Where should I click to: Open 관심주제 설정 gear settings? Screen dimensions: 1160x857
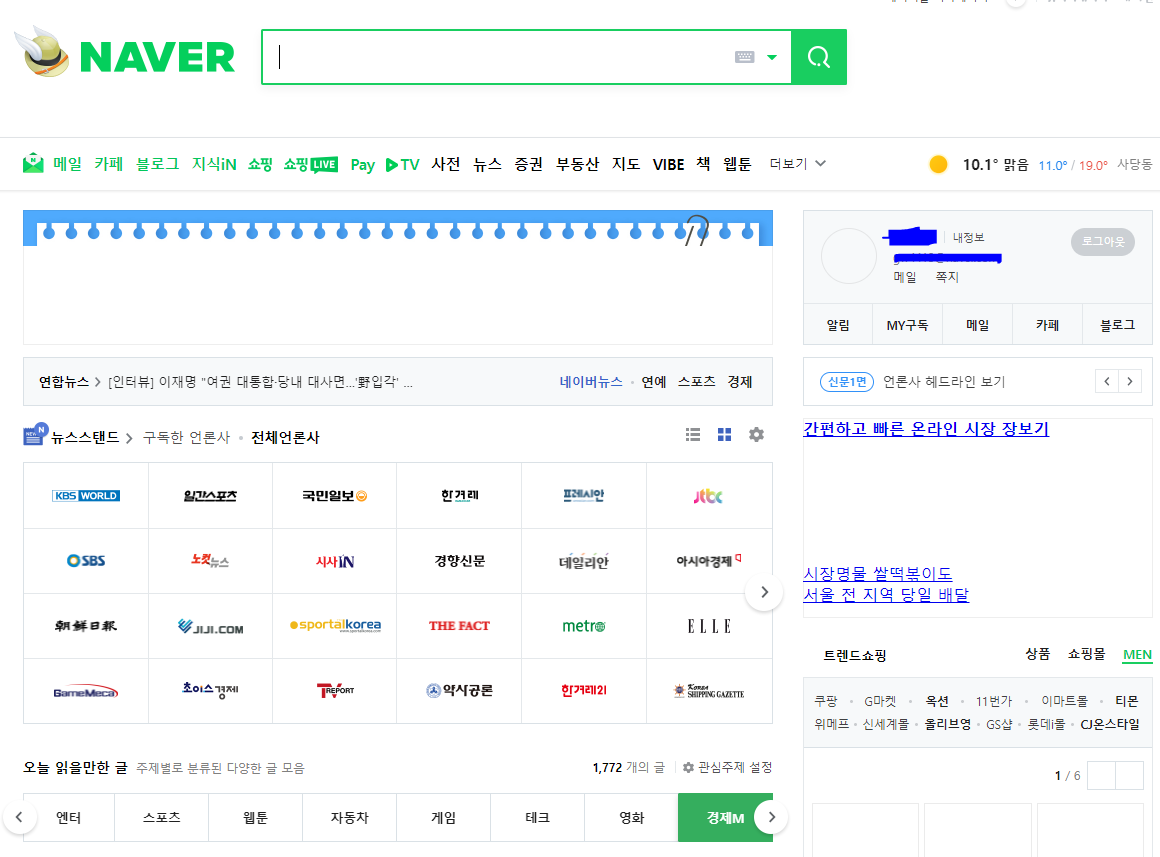click(x=727, y=767)
